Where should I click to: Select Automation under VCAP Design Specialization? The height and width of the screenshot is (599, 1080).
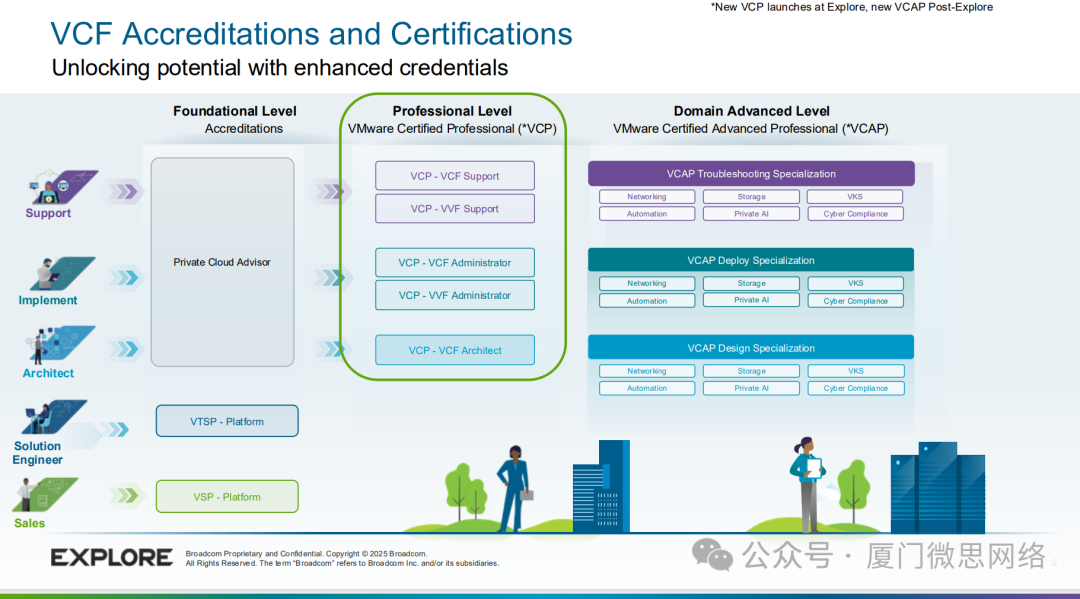pos(647,388)
